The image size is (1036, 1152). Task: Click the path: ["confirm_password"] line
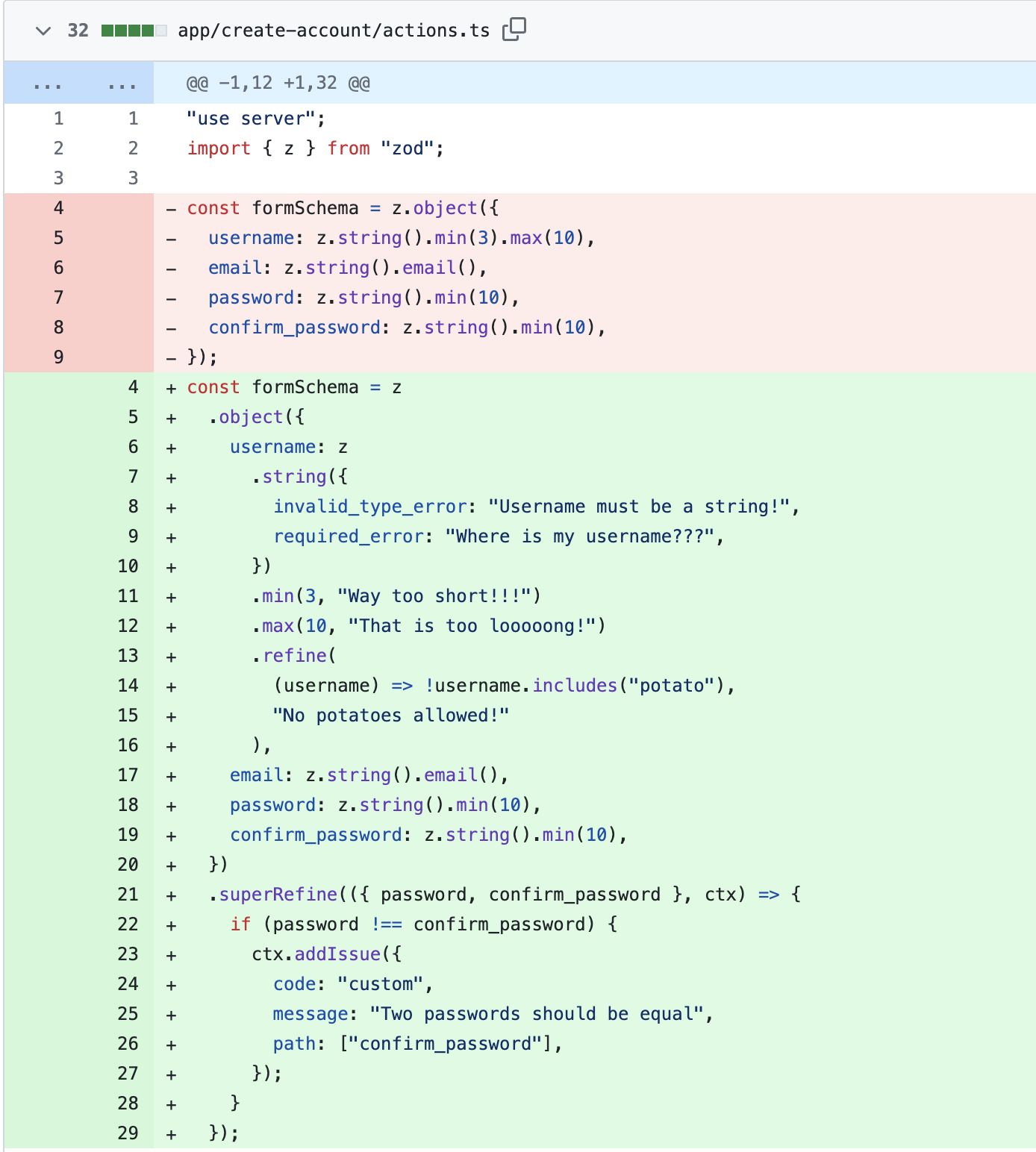[418, 1044]
